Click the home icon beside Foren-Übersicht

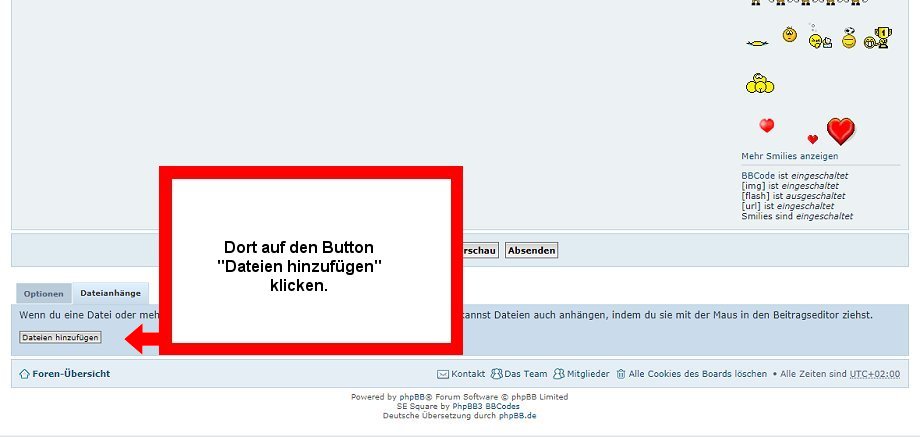24,374
